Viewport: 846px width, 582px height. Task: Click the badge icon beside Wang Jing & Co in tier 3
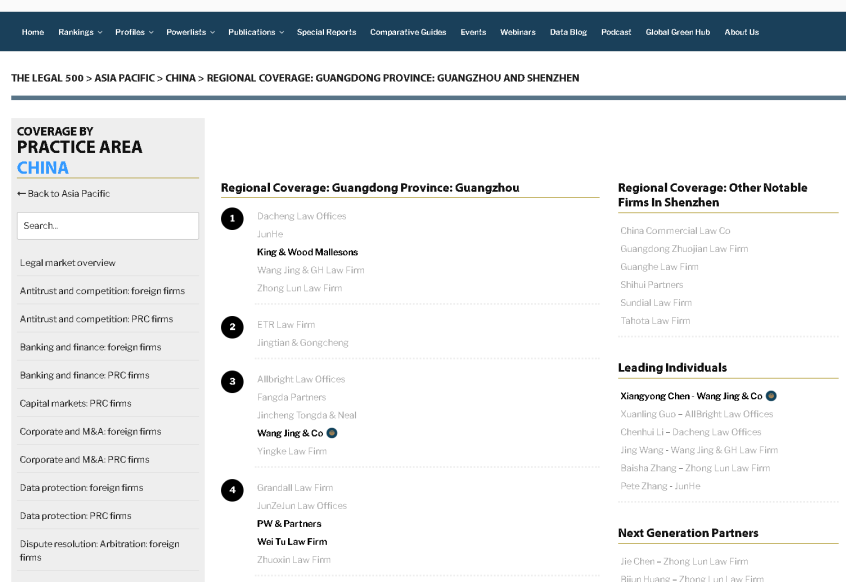click(332, 433)
